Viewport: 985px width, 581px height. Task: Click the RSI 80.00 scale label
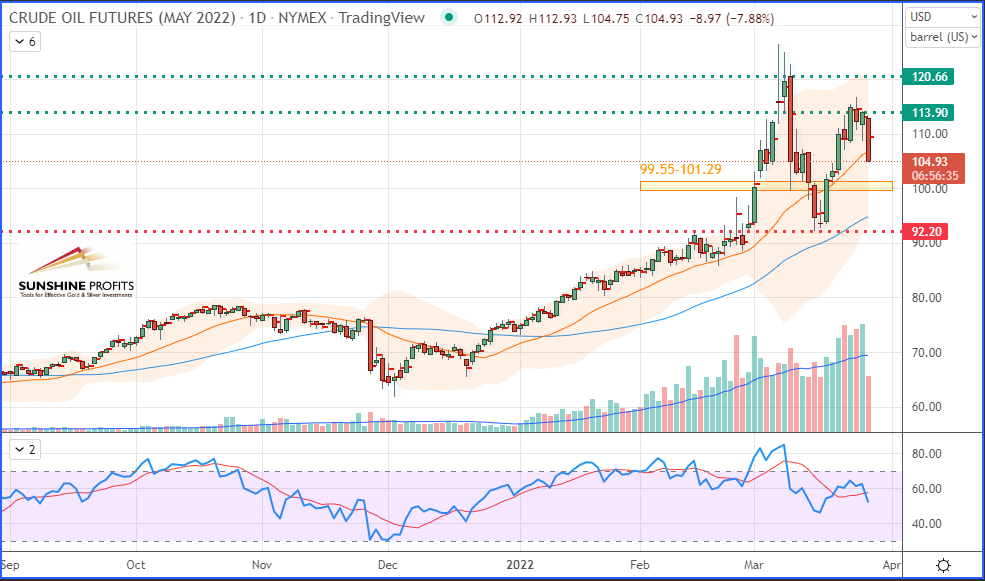927,453
